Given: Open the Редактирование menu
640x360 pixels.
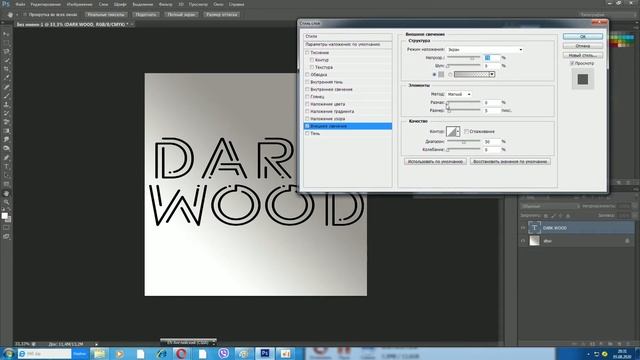Looking at the screenshot, I should [x=46, y=4].
